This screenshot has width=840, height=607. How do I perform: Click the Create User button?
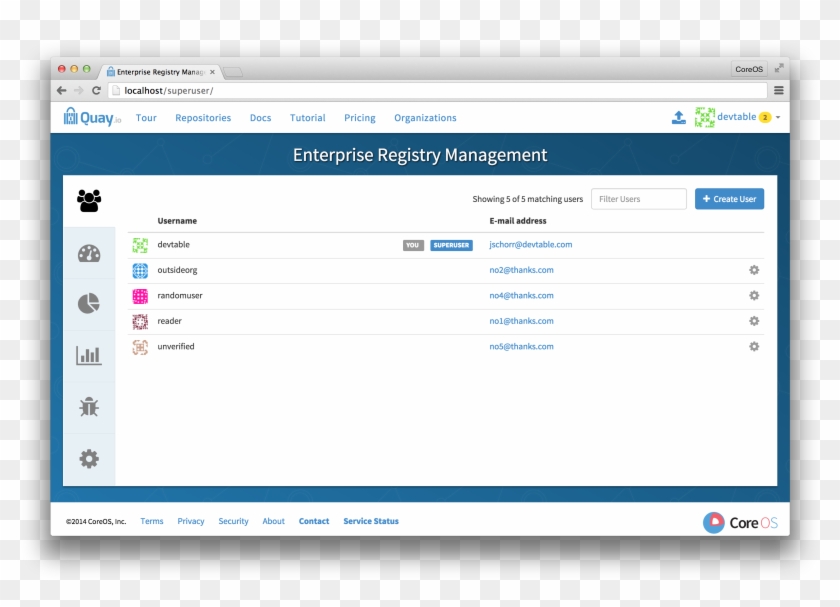pos(729,198)
